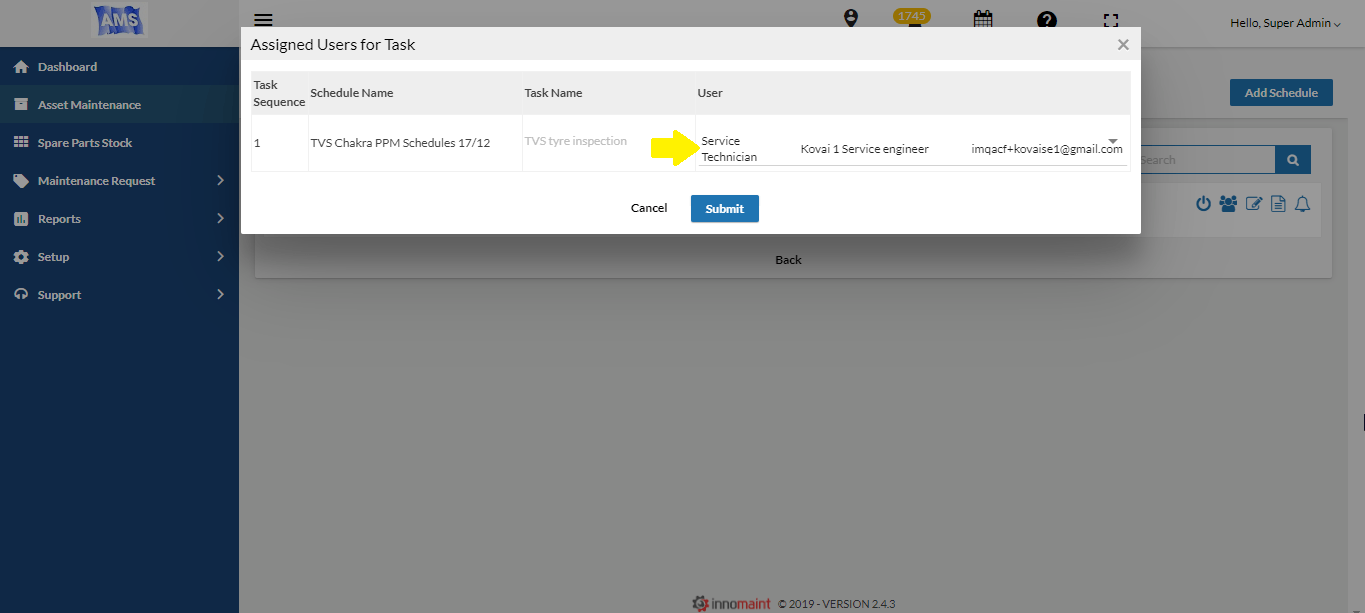Toggle fullscreen mode icon

[x=1110, y=19]
